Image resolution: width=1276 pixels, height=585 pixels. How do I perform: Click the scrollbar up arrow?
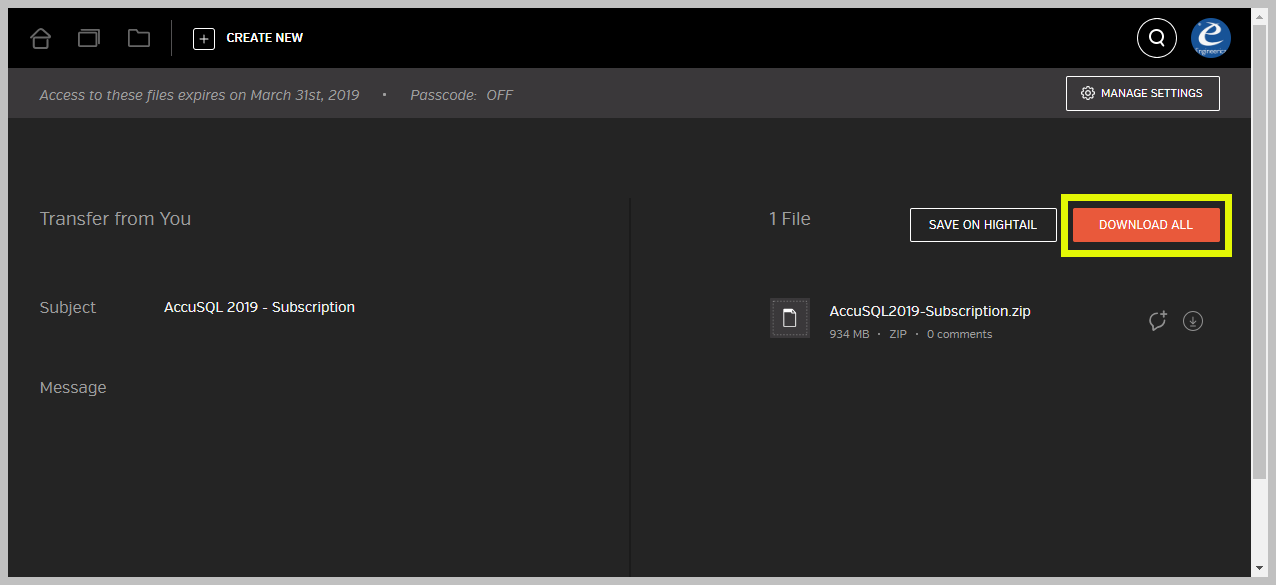point(1259,16)
